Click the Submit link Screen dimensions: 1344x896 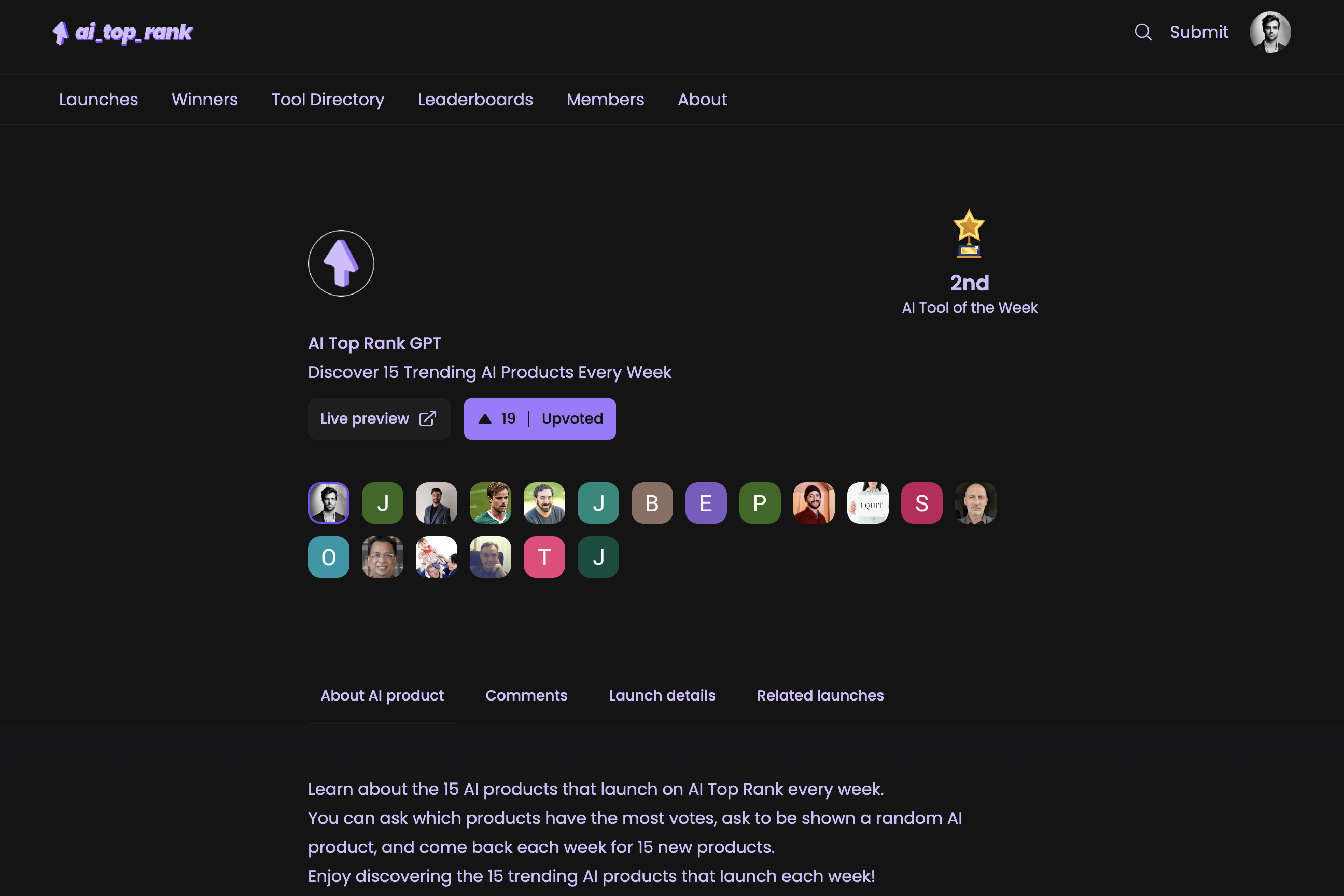(x=1199, y=32)
